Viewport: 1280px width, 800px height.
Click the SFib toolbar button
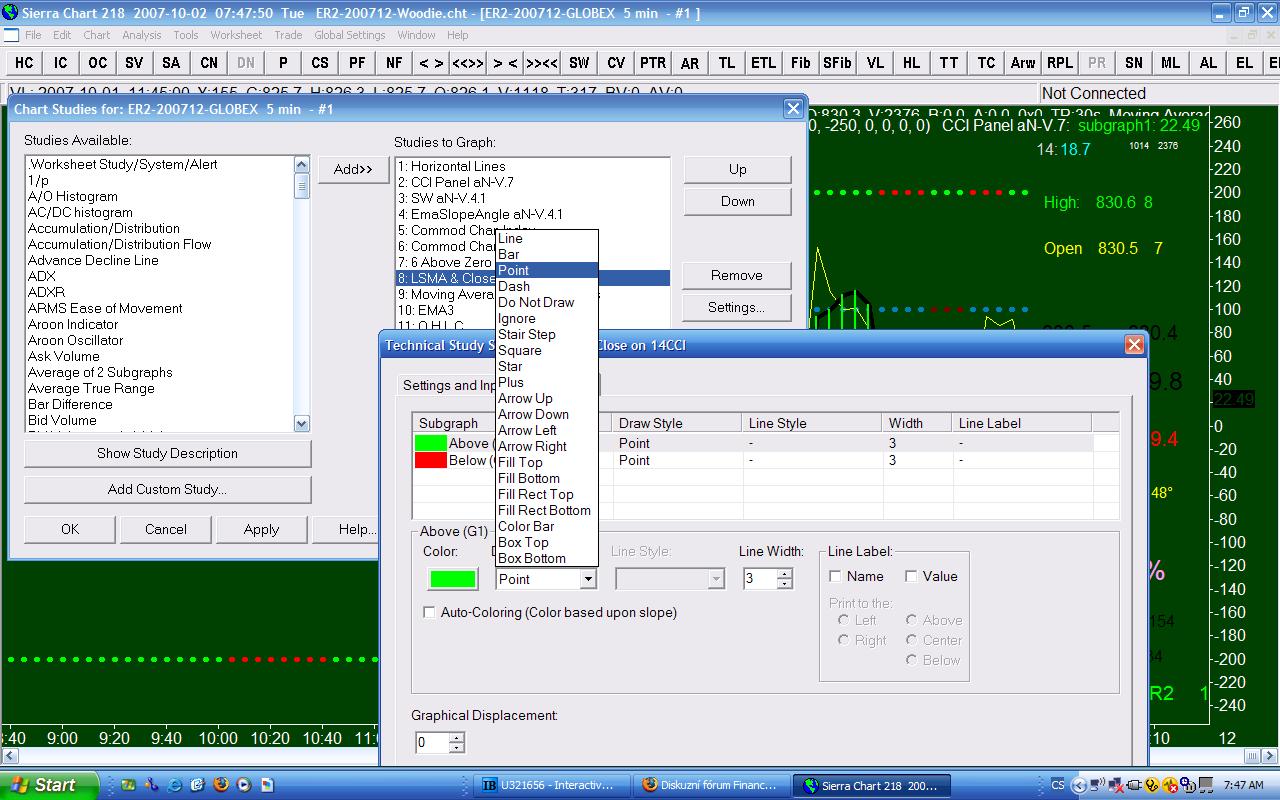[837, 62]
